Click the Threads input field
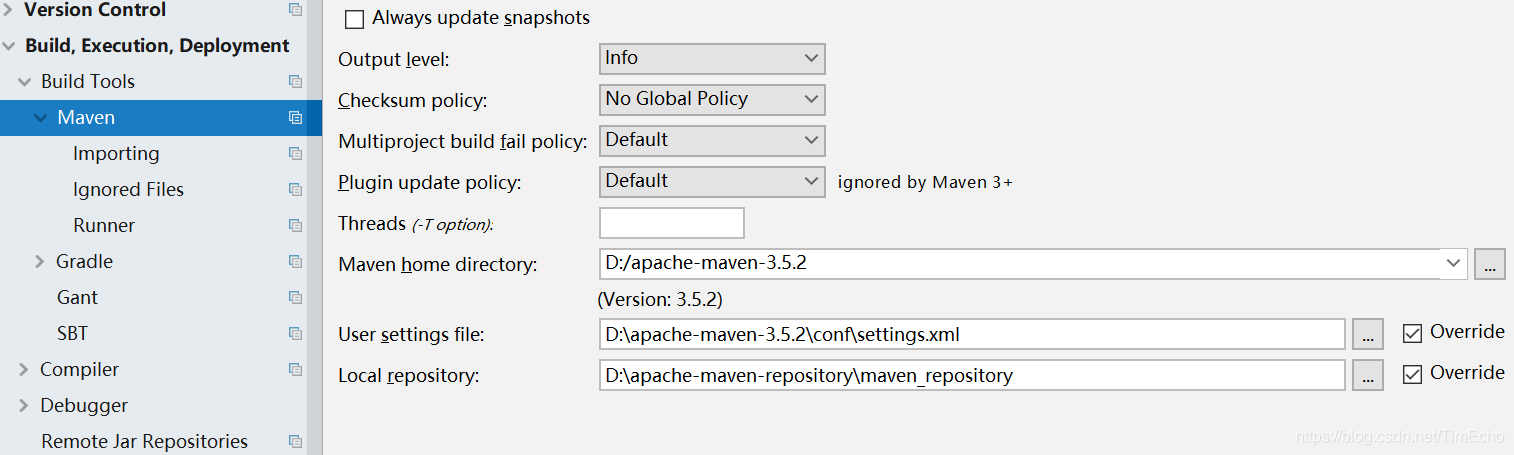This screenshot has width=1514, height=455. pos(672,223)
